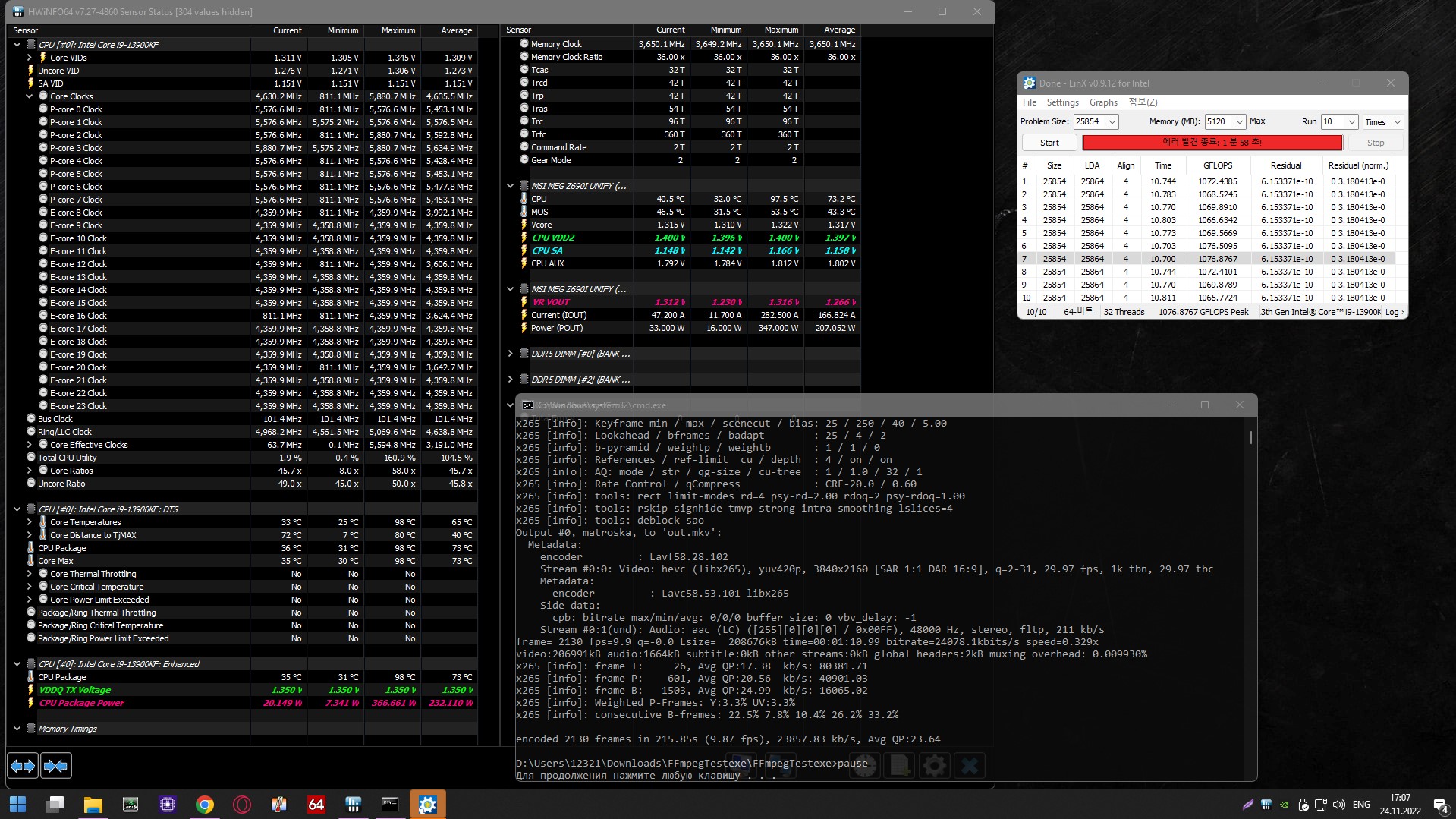Click the Max label beside the Memory field
The height and width of the screenshot is (819, 1456).
pos(1257,121)
